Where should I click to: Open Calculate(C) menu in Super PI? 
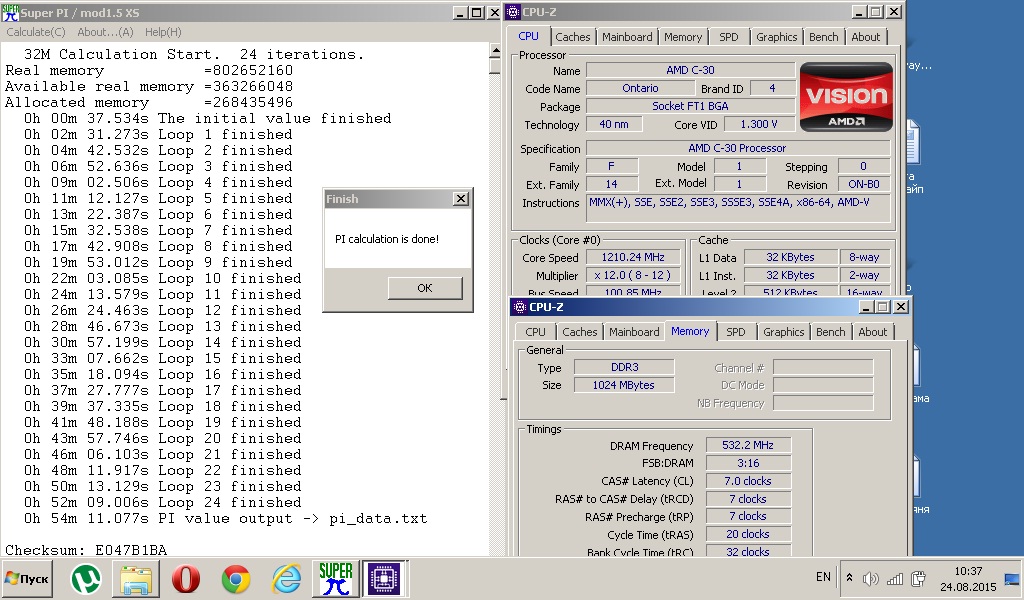(36, 32)
